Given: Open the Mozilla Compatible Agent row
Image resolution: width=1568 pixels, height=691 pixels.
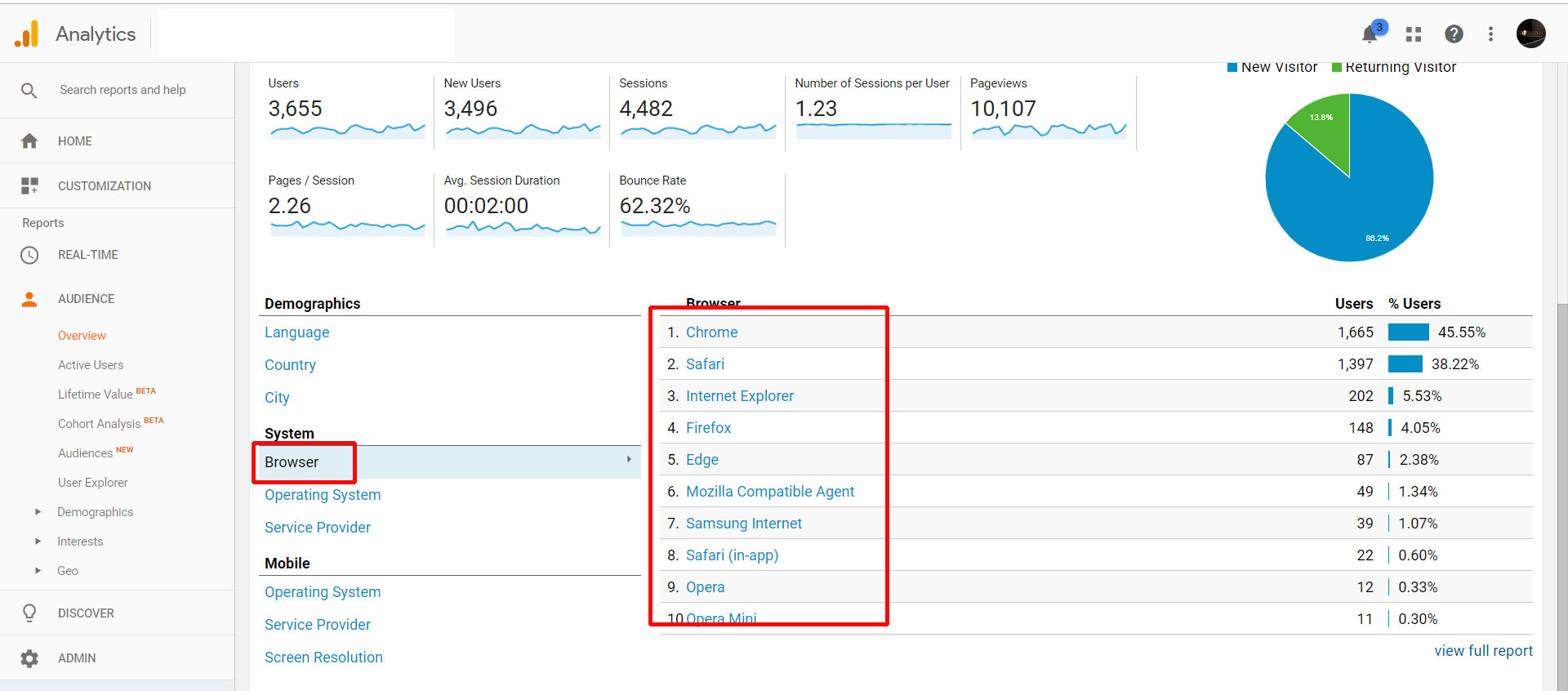Looking at the screenshot, I should [770, 492].
